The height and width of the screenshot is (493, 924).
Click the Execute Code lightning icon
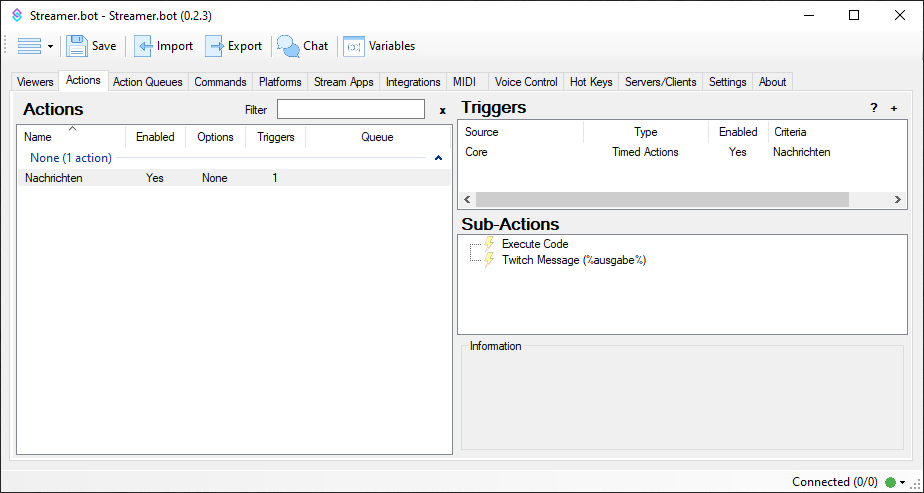[490, 244]
